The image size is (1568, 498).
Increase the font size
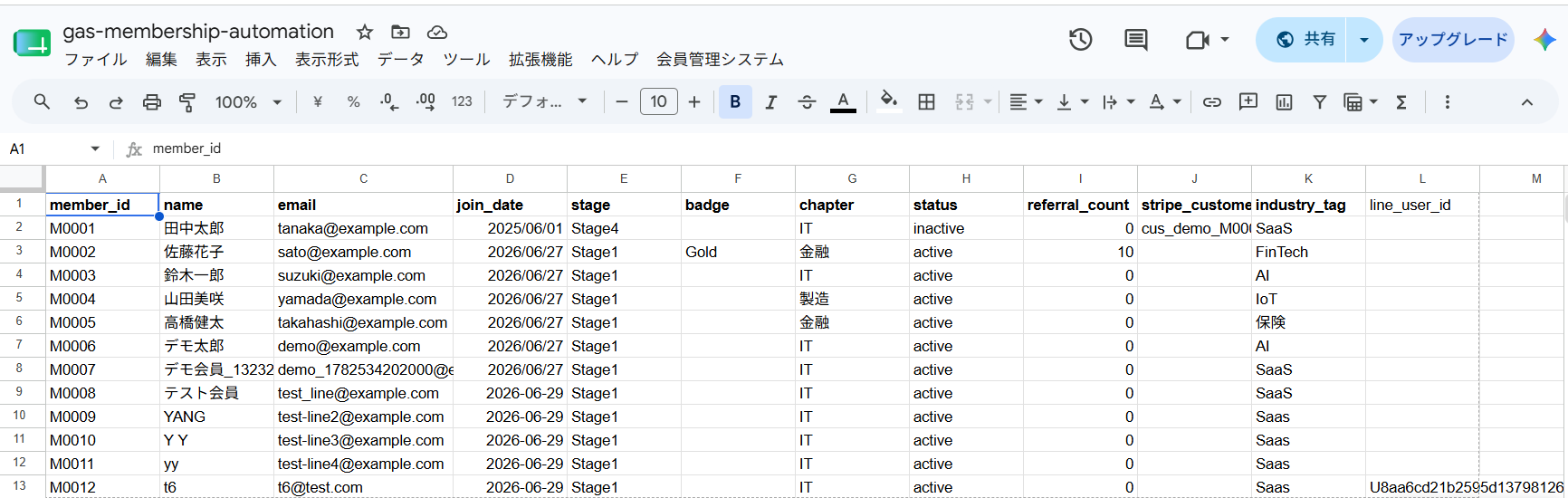tap(694, 102)
